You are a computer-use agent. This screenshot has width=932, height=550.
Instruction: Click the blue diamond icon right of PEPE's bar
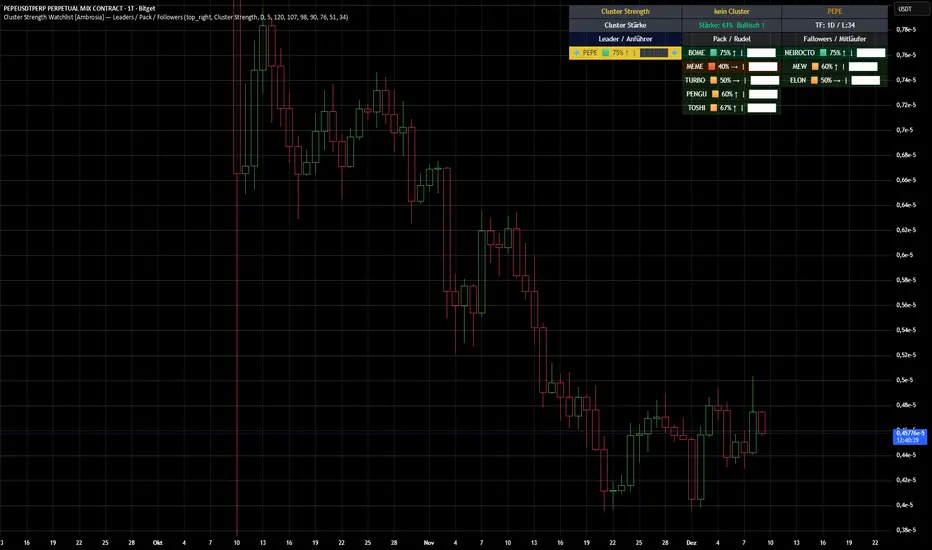click(674, 52)
